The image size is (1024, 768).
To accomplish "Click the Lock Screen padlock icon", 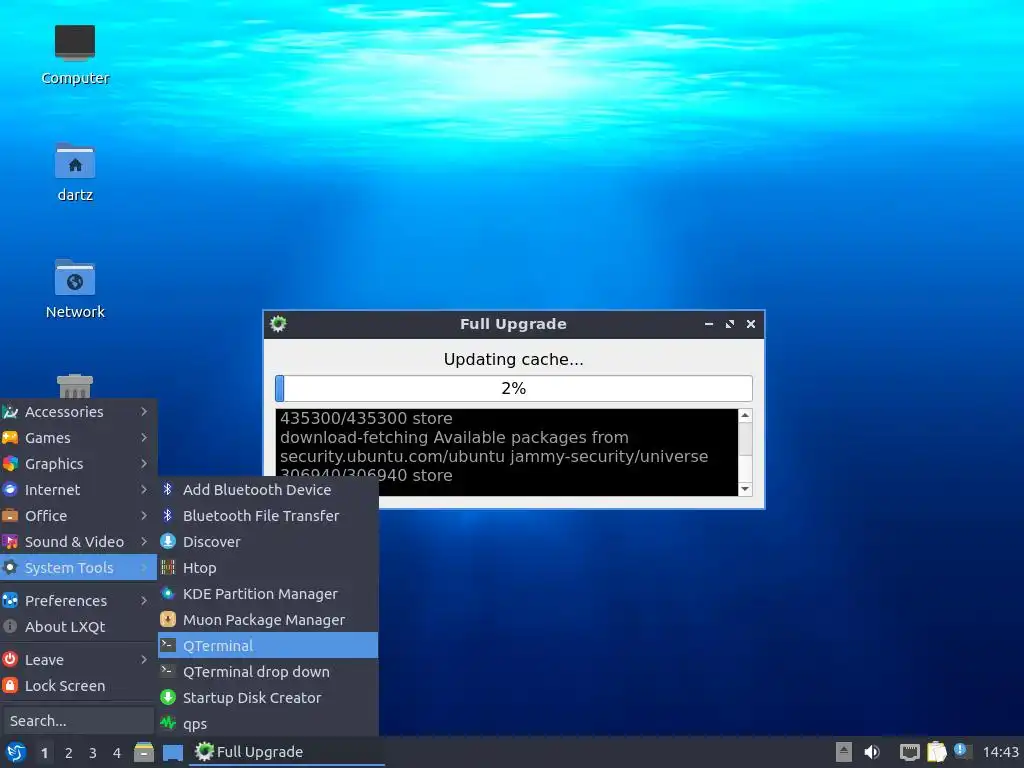I will [10, 686].
